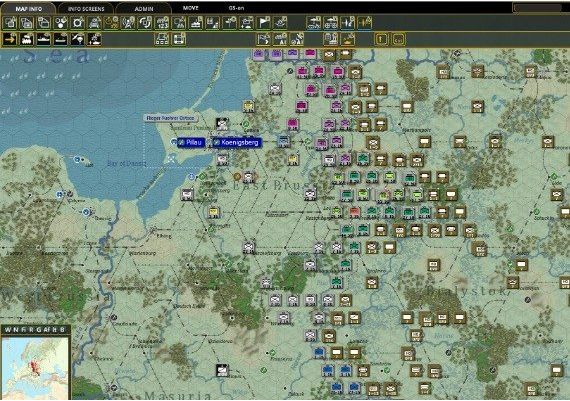Click the film strip grid icon

179,39
